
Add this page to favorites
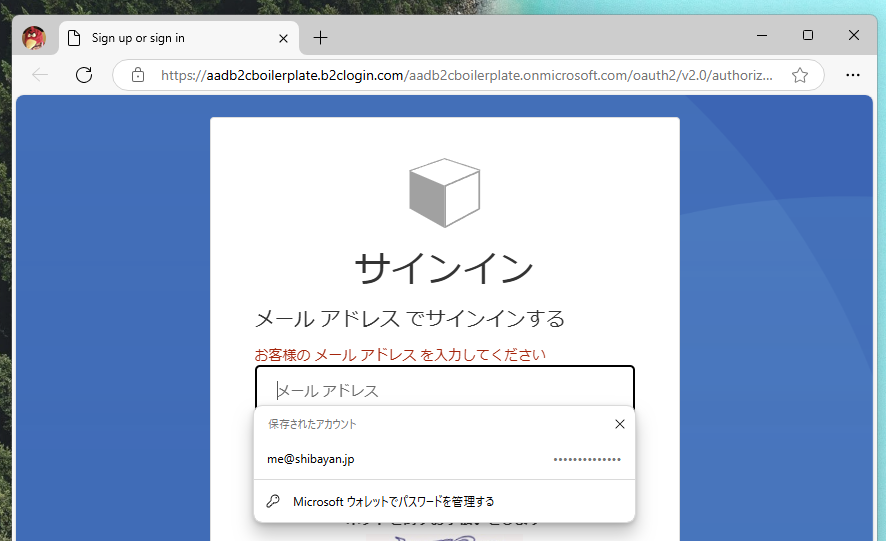800,75
